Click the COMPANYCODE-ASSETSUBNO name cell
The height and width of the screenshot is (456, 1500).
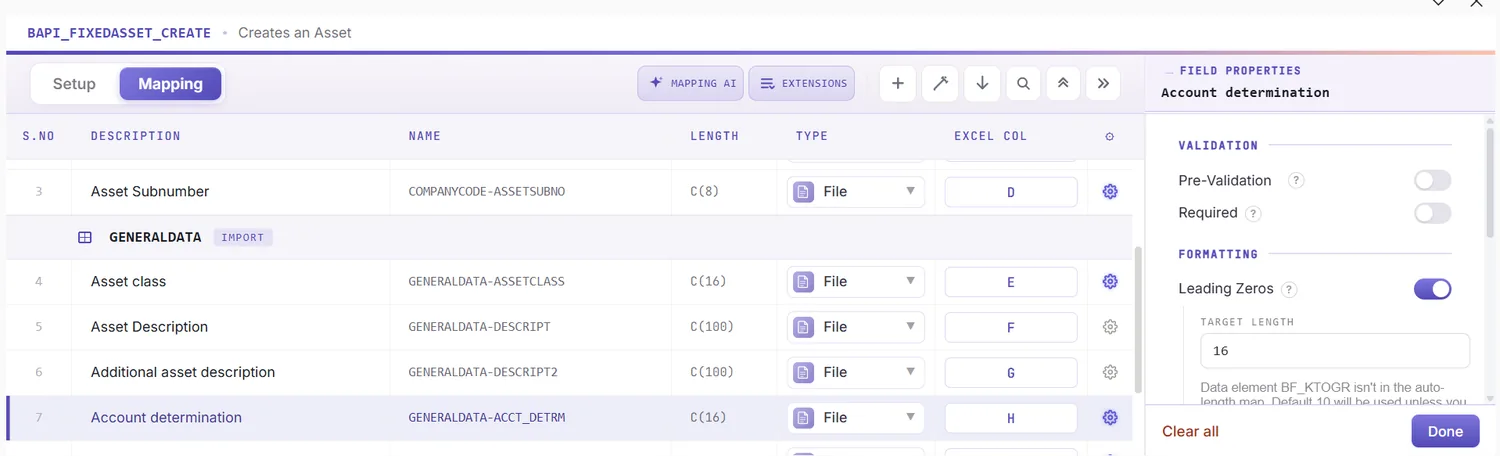pyautogui.click(x=487, y=192)
